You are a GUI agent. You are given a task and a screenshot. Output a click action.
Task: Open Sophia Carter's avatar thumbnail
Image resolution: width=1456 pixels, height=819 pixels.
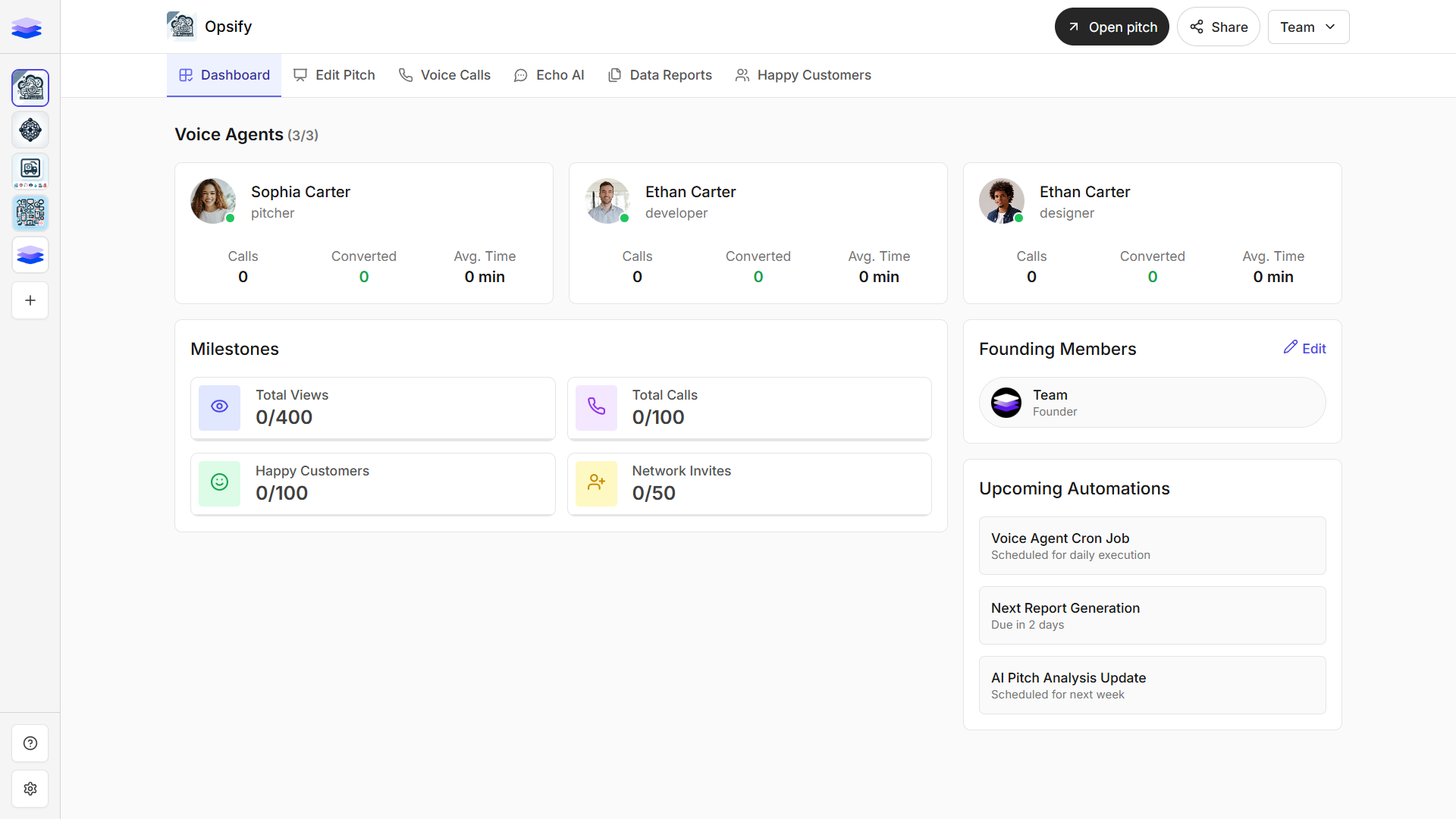[x=212, y=201]
